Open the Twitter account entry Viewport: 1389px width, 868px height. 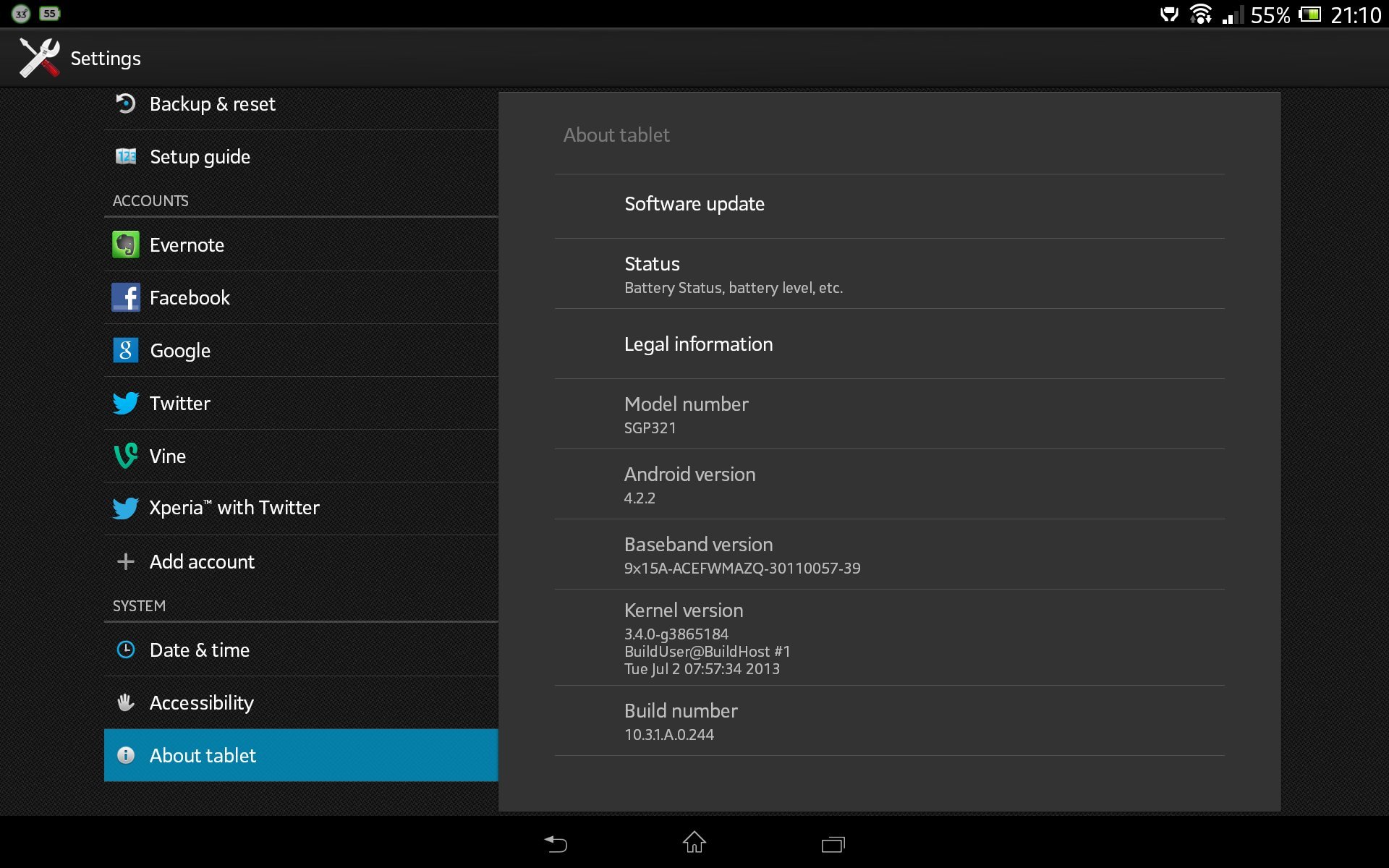click(x=301, y=404)
